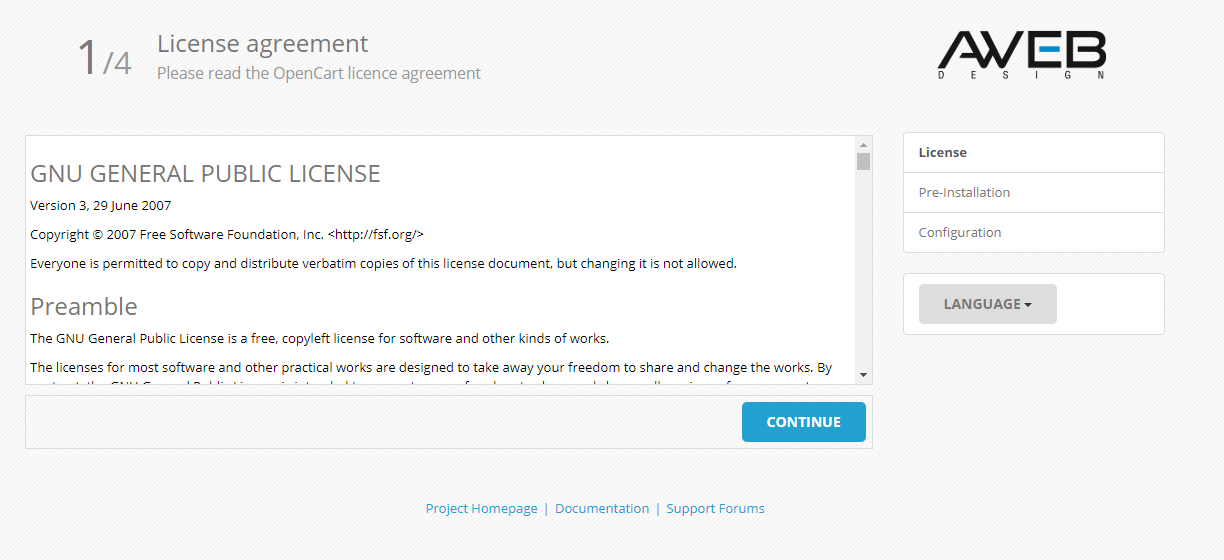This screenshot has width=1224, height=560.
Task: Click the GNU GENERAL PUBLIC LICENSE heading
Action: 205,174
